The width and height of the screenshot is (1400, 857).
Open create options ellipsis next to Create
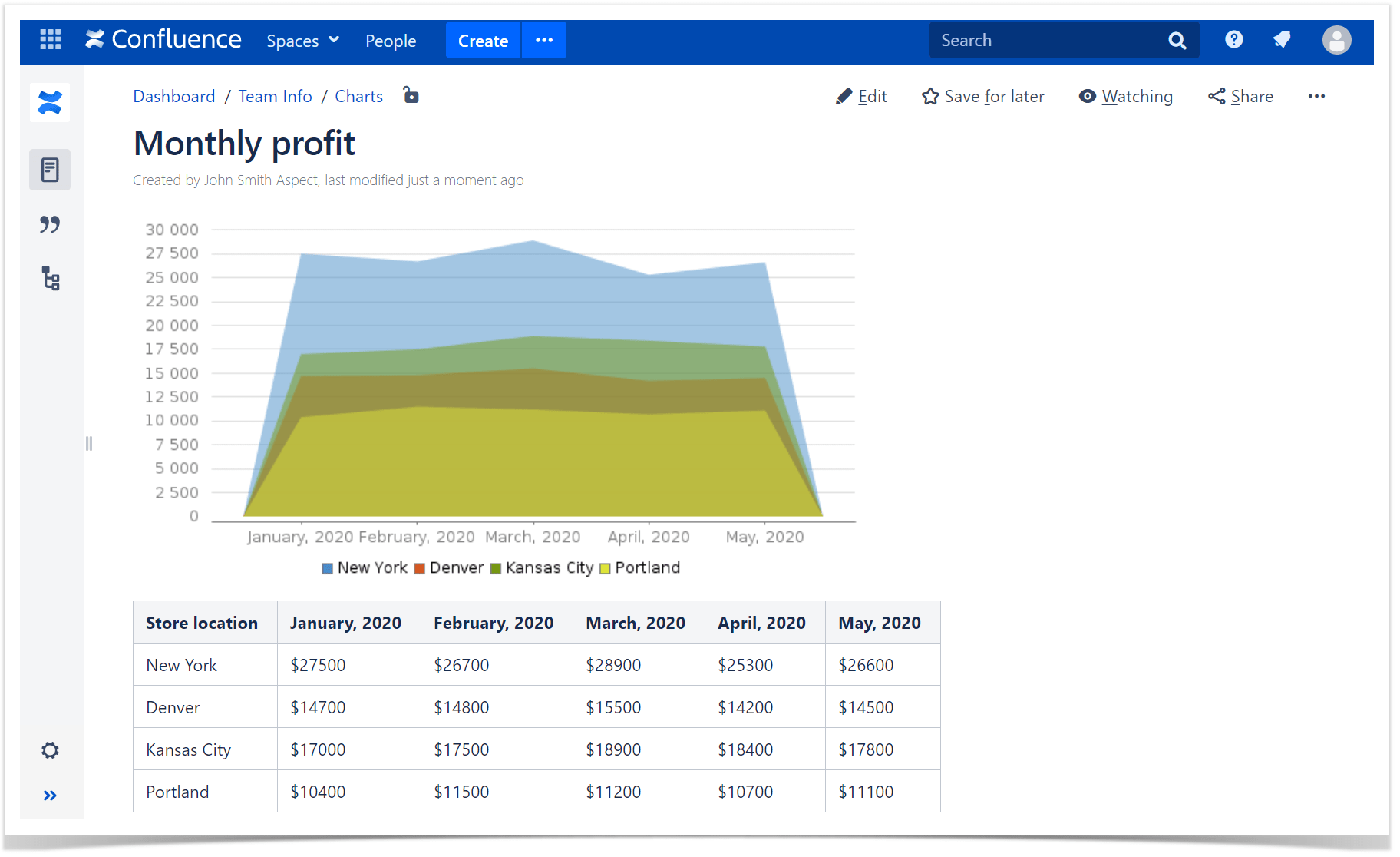544,40
